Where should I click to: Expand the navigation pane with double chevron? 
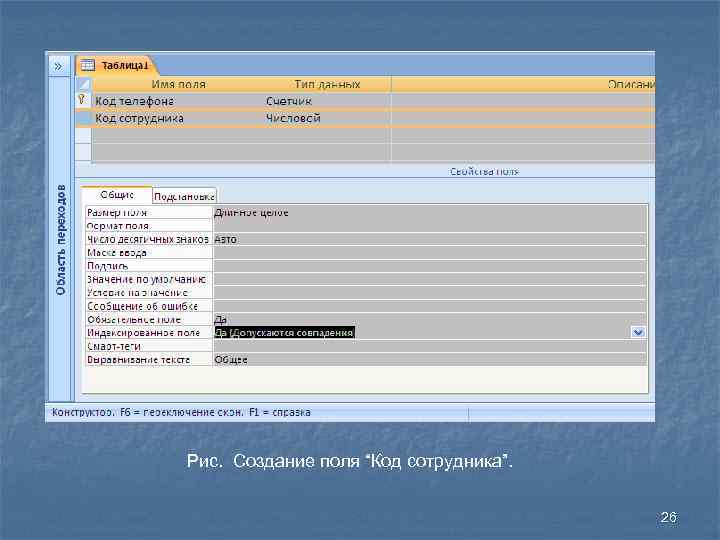point(58,66)
